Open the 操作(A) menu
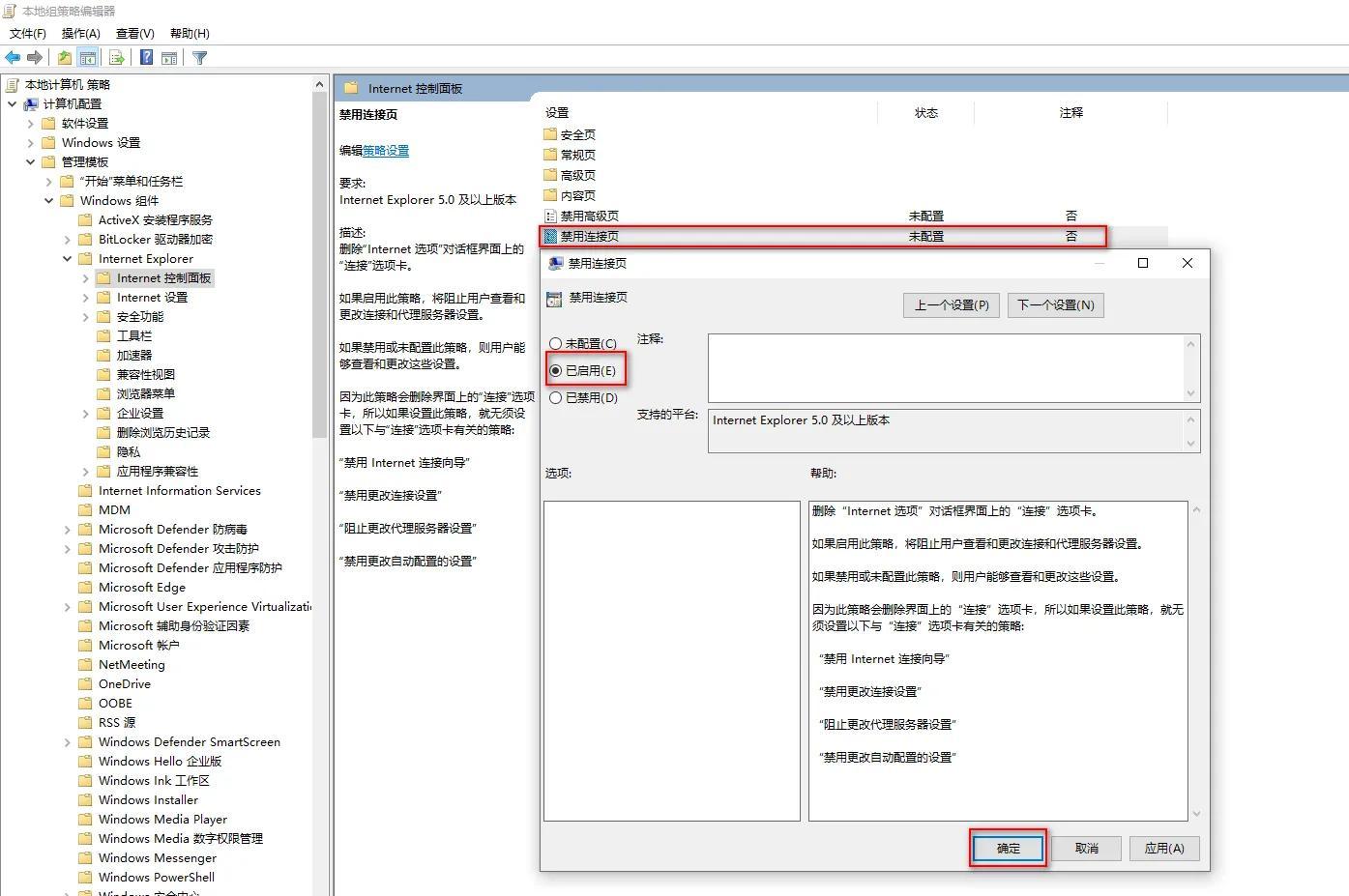Viewport: 1349px width, 896px height. (x=80, y=34)
